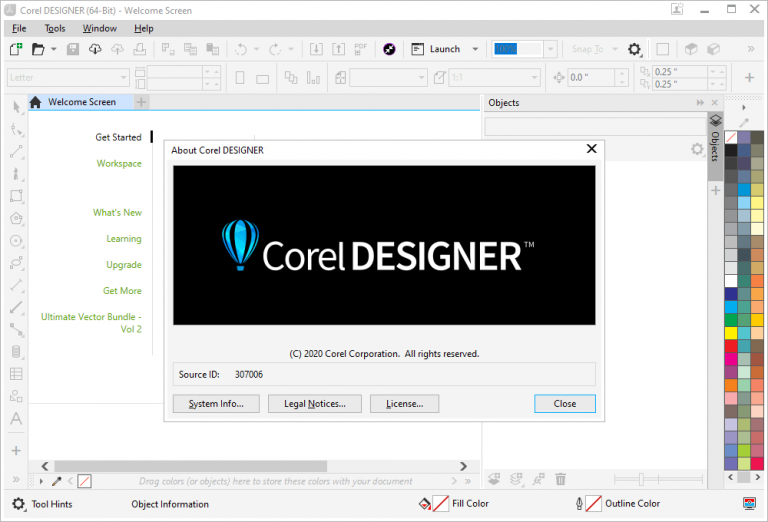Collapse the Objects docker double arrow
The image size is (768, 522).
(x=700, y=102)
